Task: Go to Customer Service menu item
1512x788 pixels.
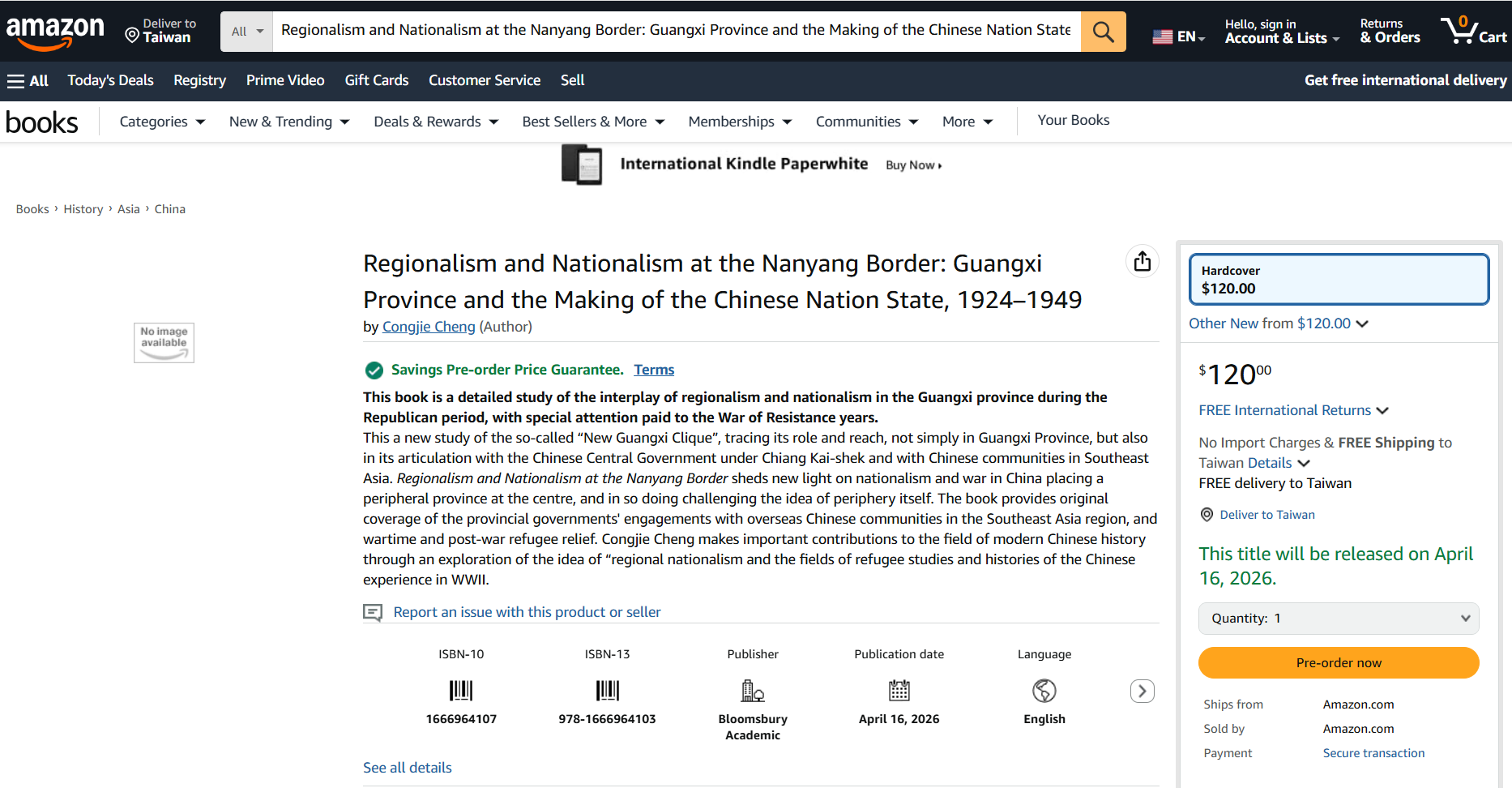Action: pos(484,80)
